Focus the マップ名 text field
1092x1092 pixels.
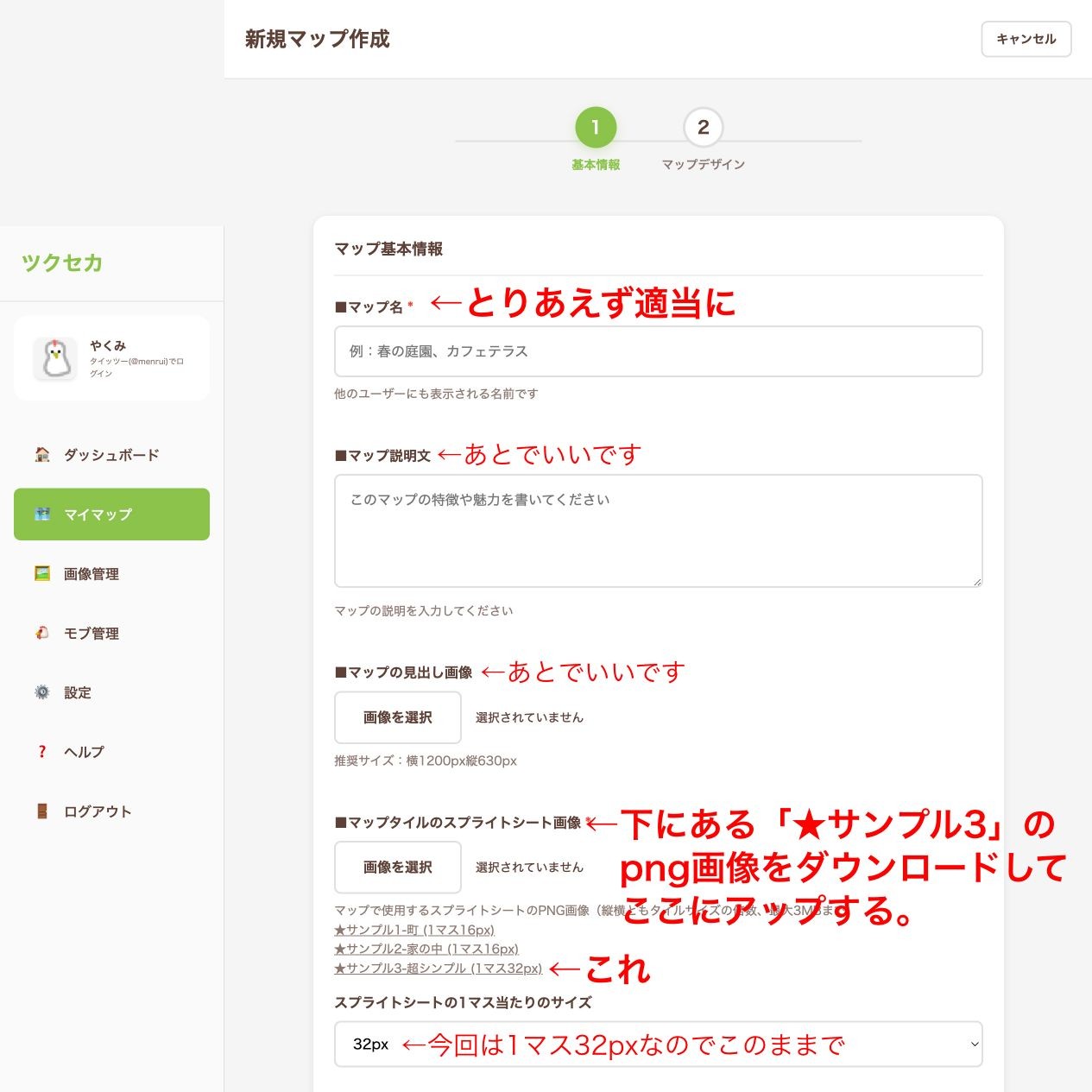pyautogui.click(x=658, y=351)
